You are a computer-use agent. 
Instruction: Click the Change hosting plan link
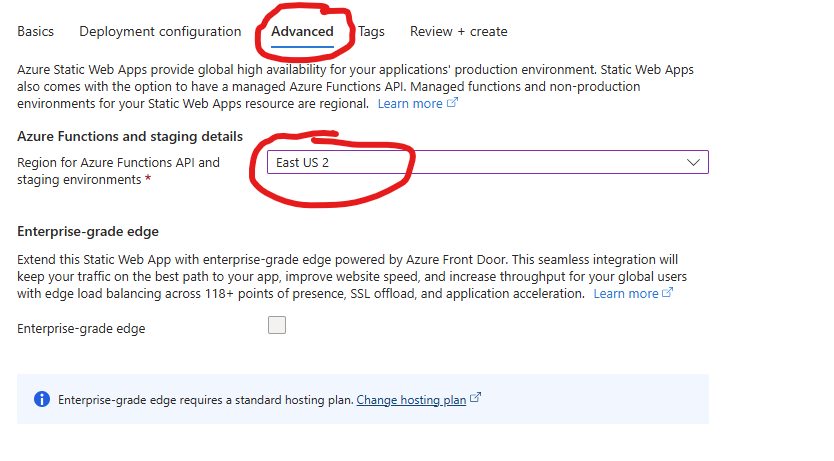[x=411, y=400]
